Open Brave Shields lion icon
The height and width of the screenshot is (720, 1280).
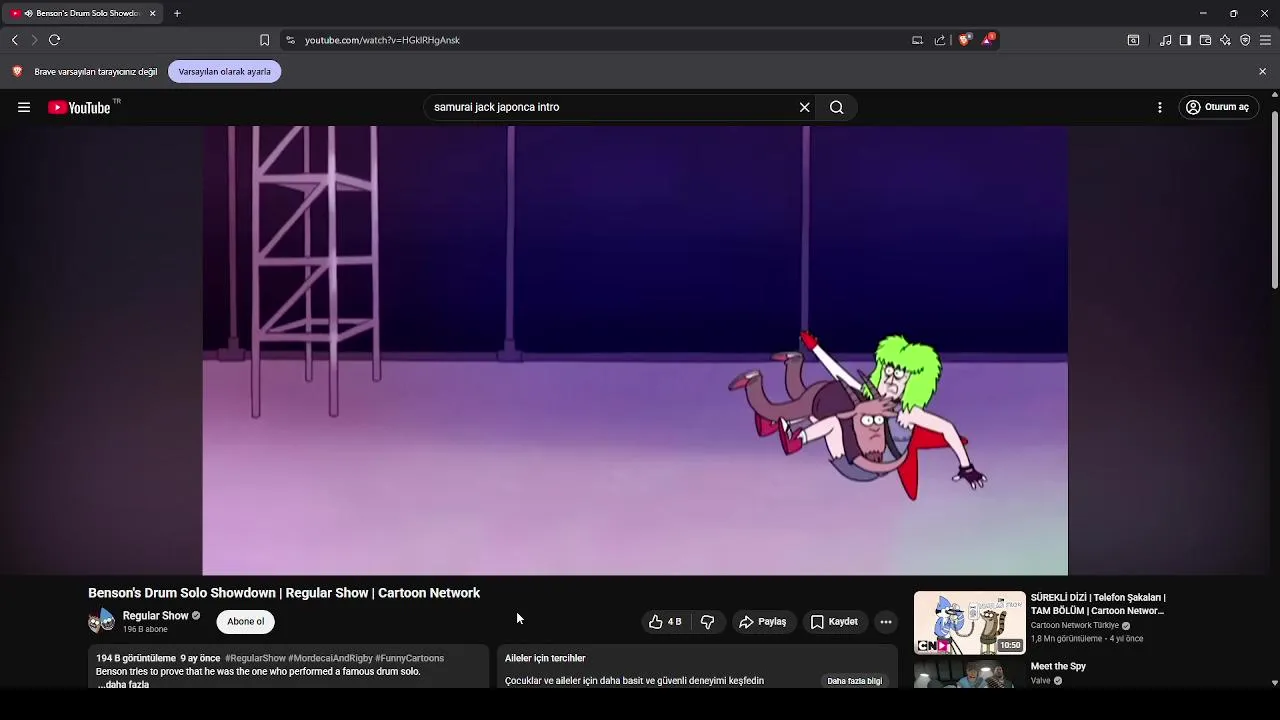coord(964,40)
